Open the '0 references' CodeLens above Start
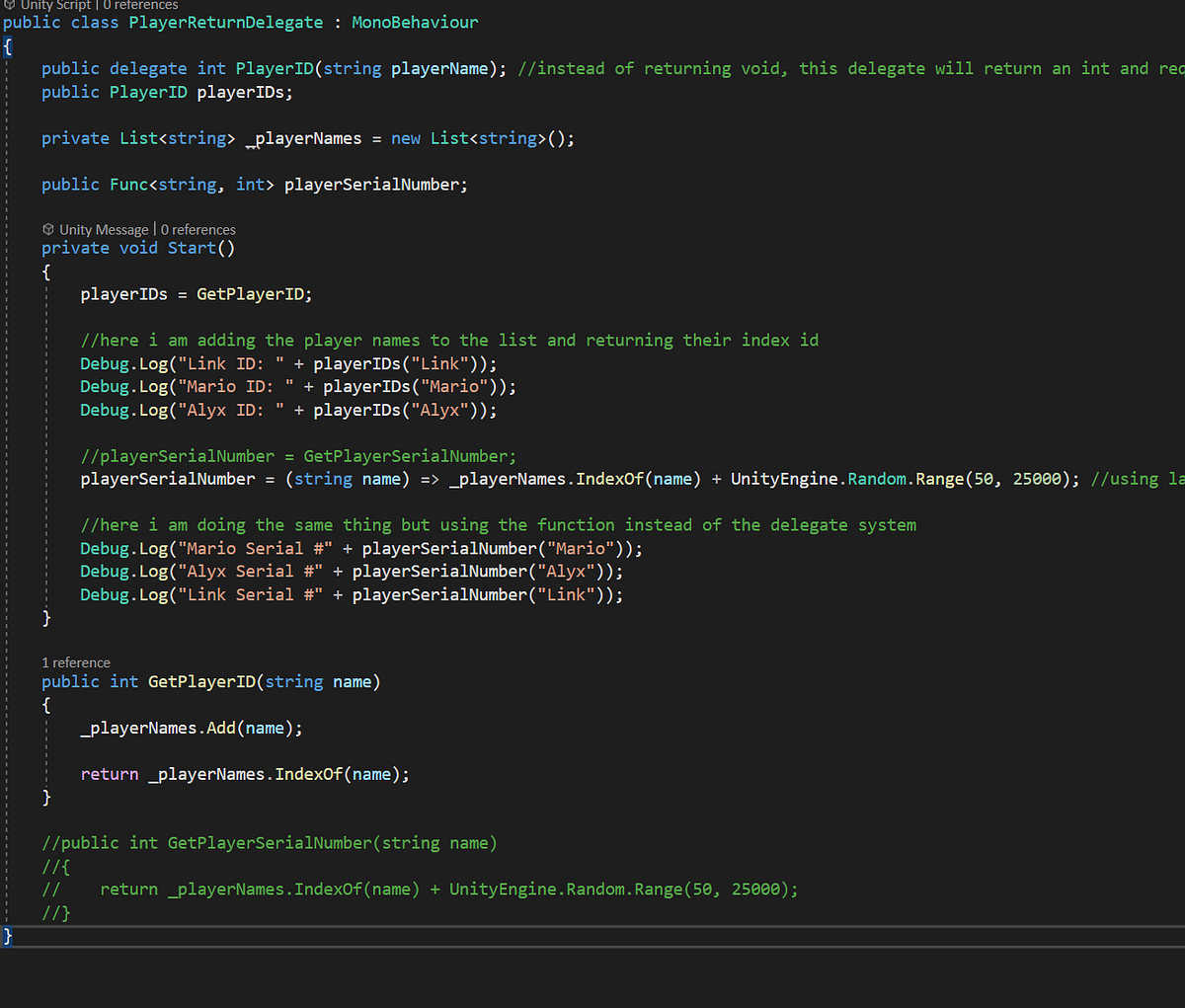Viewport: 1185px width, 1008px height. (198, 229)
